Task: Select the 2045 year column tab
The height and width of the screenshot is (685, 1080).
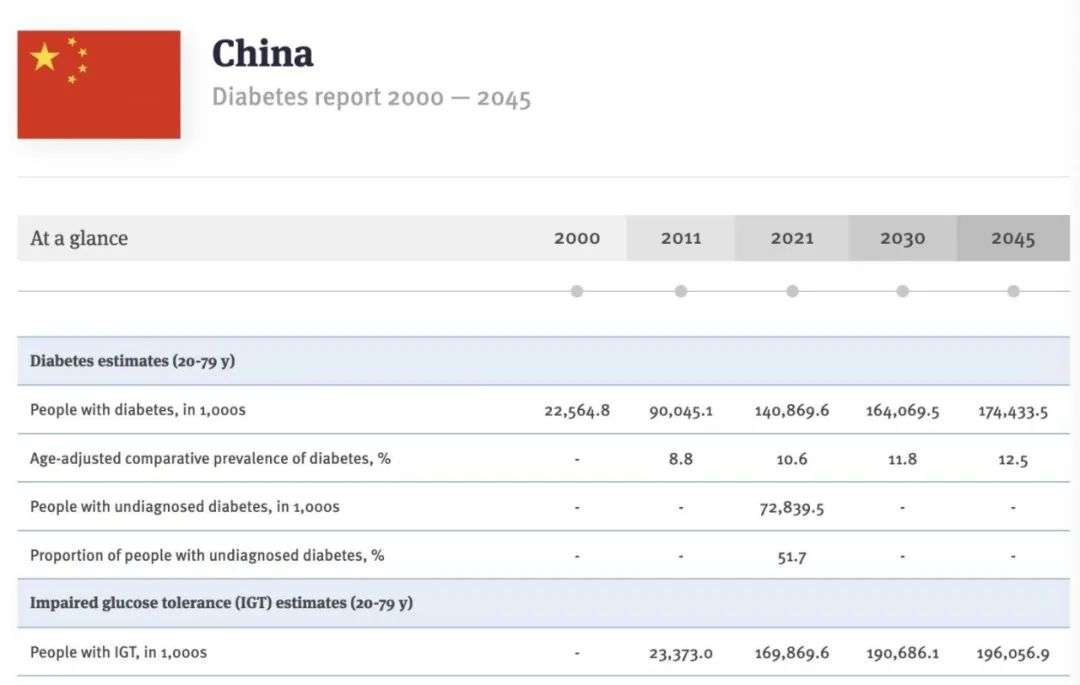Action: pos(1013,238)
